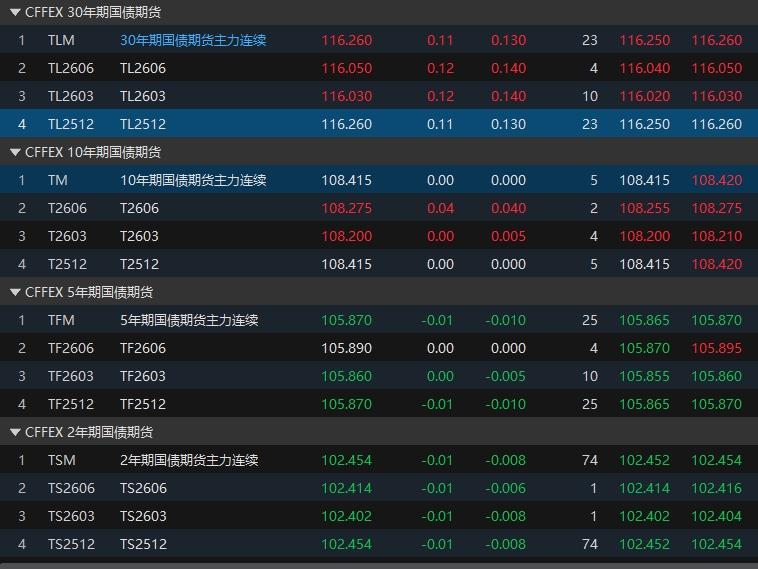Viewport: 758px width, 569px height.
Task: Click bid price 116.040 in TL2606 row
Action: [x=644, y=68]
